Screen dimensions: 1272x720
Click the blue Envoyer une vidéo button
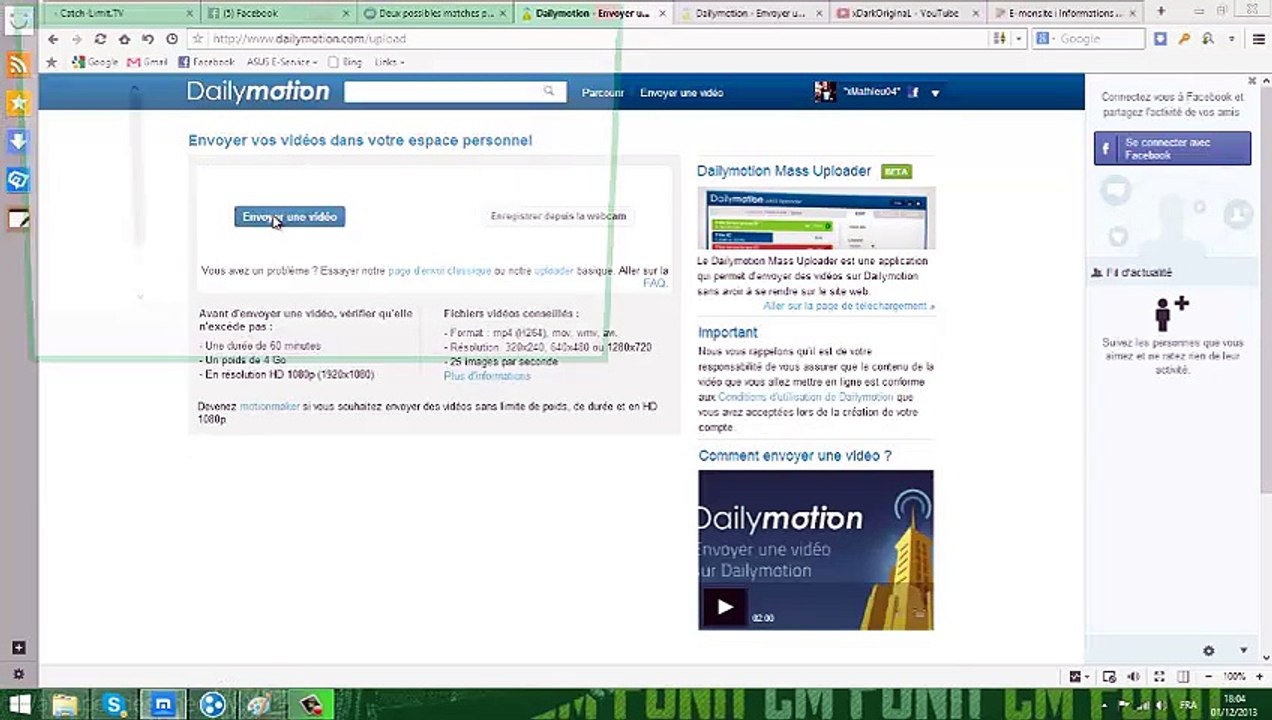290,217
